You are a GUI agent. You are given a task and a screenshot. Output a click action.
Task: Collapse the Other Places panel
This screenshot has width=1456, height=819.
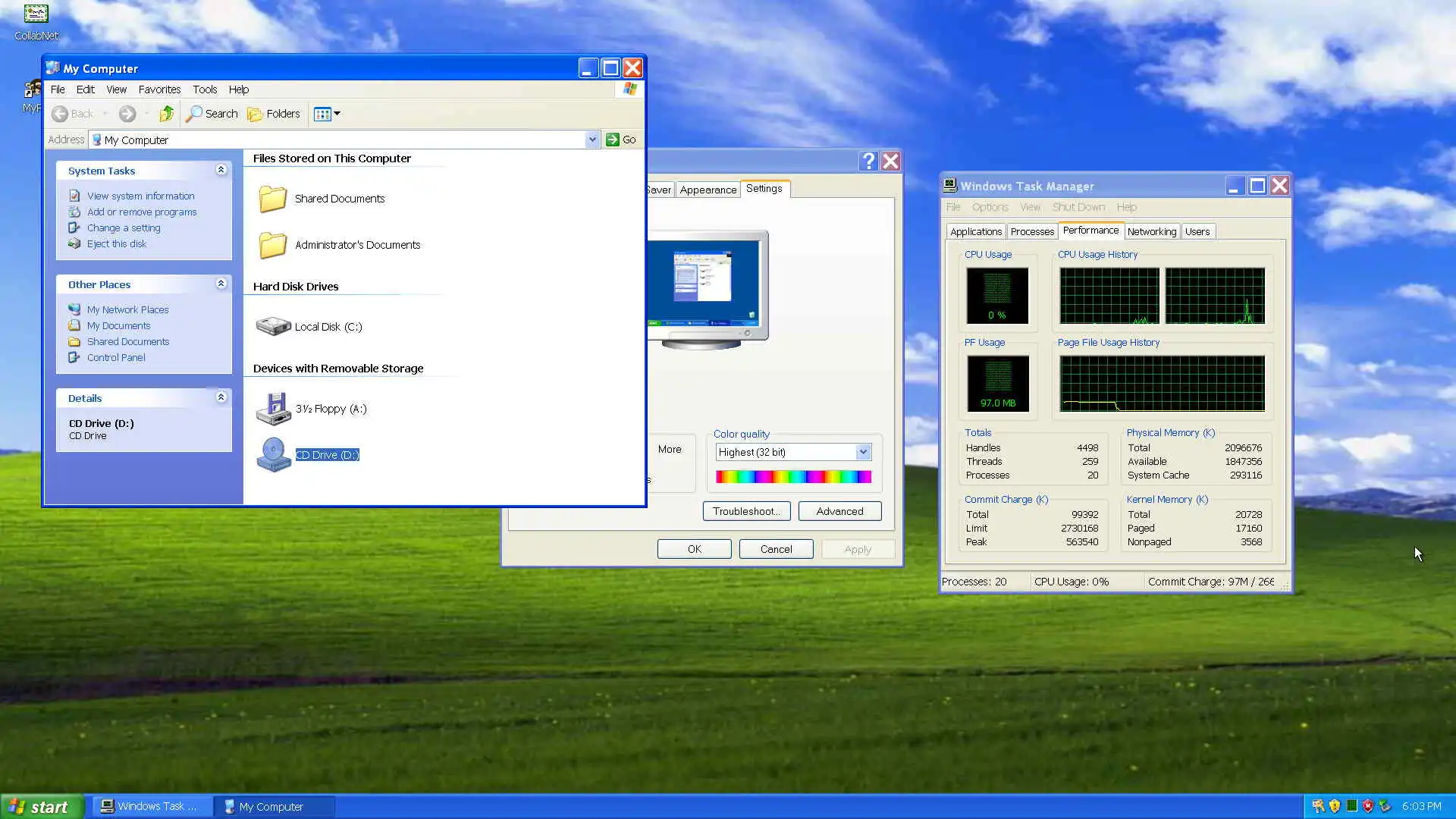221,284
